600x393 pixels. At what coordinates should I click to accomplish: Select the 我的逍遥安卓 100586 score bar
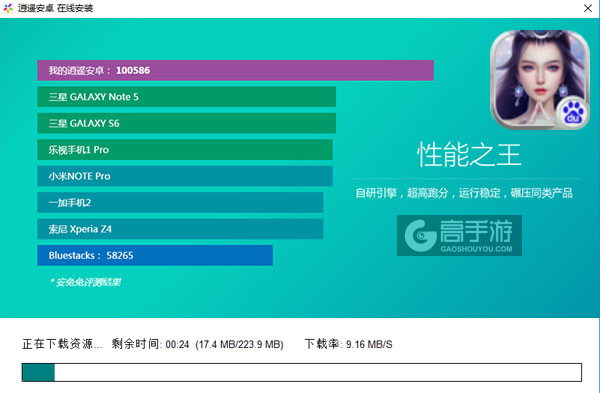pos(235,70)
